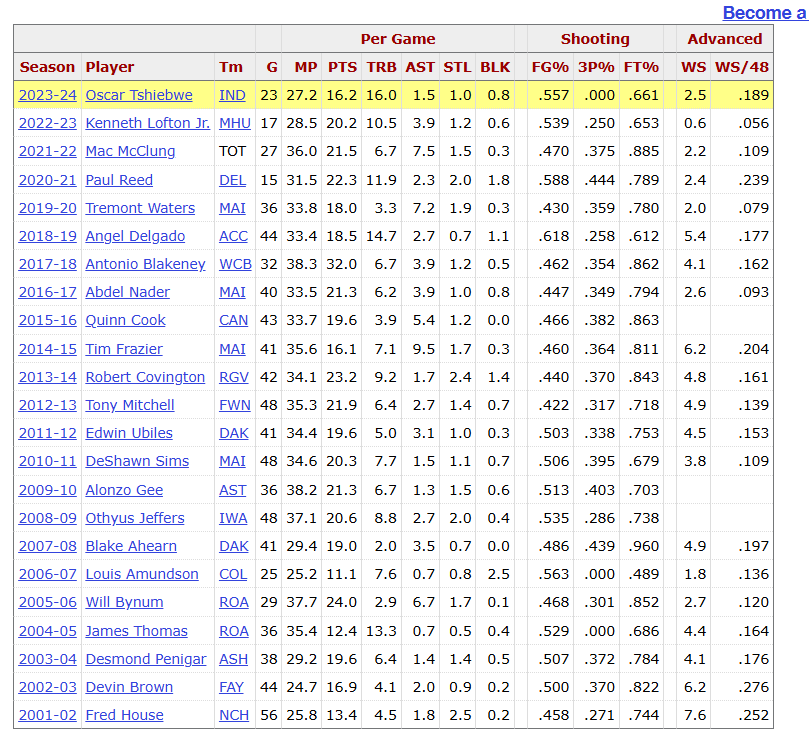Open the WCB team link

234,264
